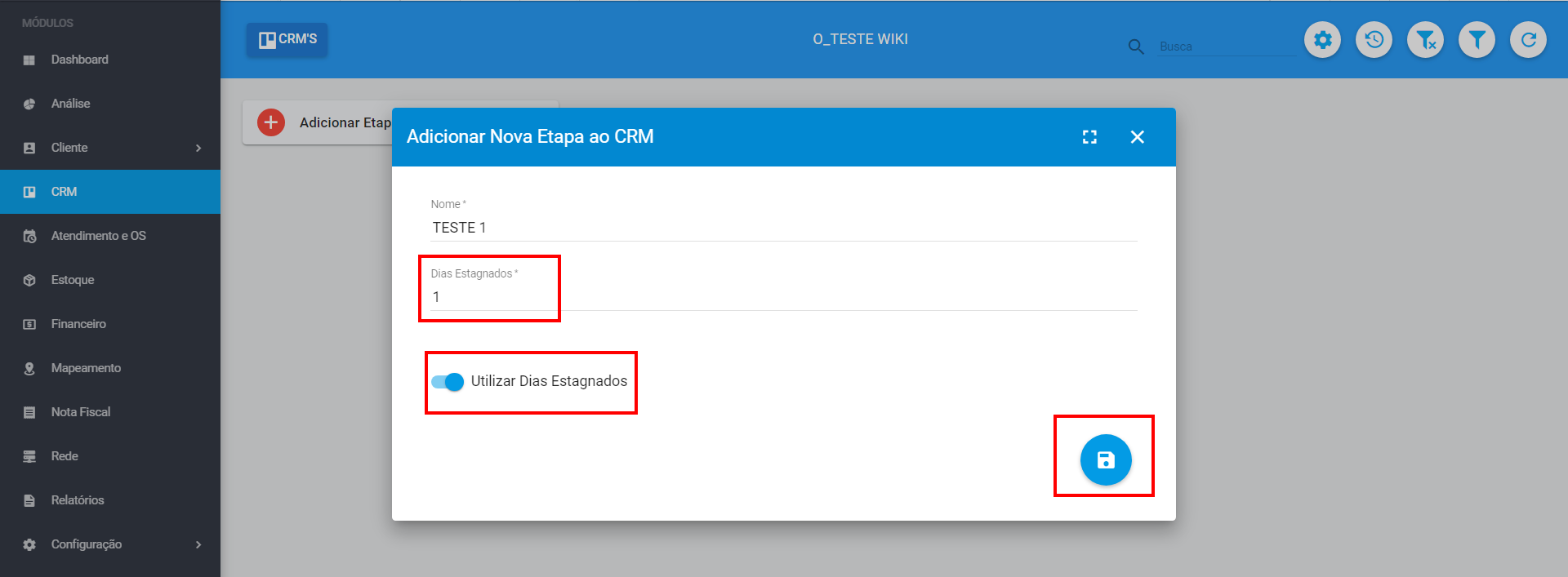The width and height of the screenshot is (1568, 577).
Task: Expand the Cliente submenu arrow
Action: pyautogui.click(x=198, y=148)
